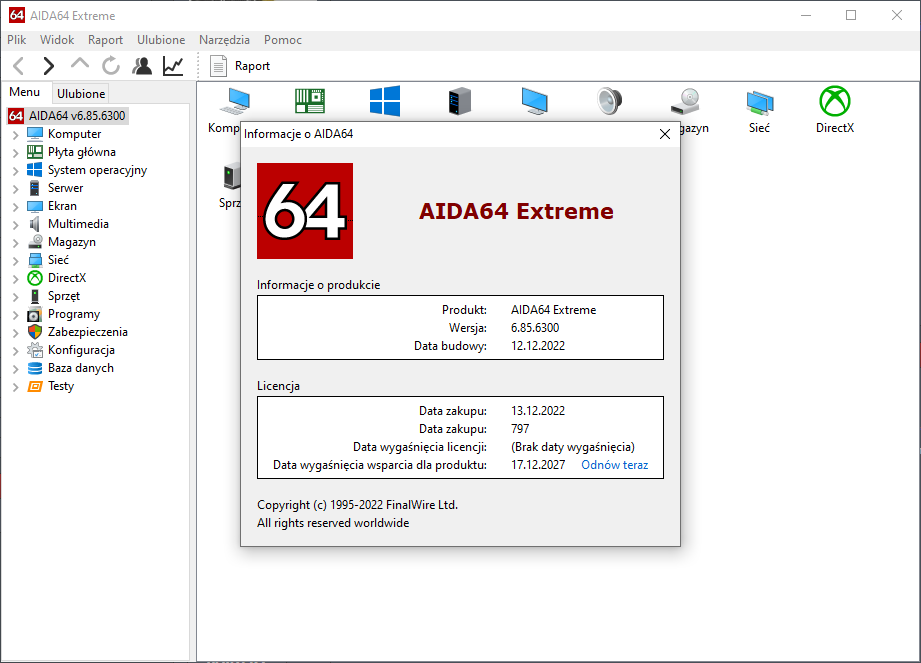Select System operacyjny icon in the tree

pyautogui.click(x=35, y=170)
